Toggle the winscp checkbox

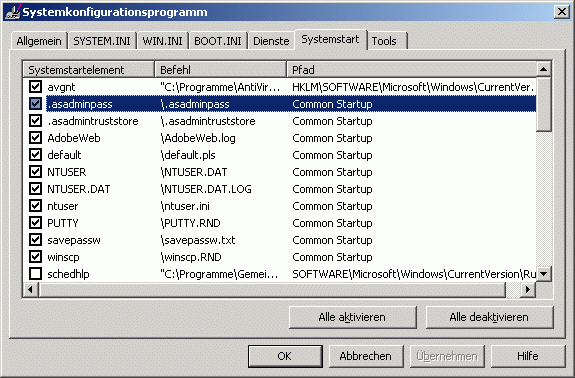[35, 257]
